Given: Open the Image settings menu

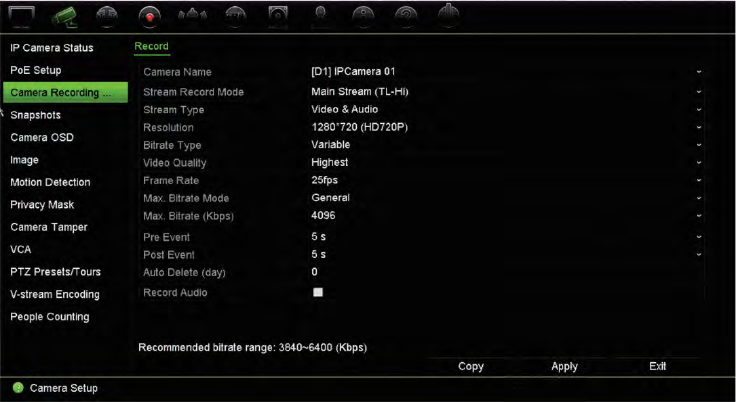Looking at the screenshot, I should click(x=24, y=160).
